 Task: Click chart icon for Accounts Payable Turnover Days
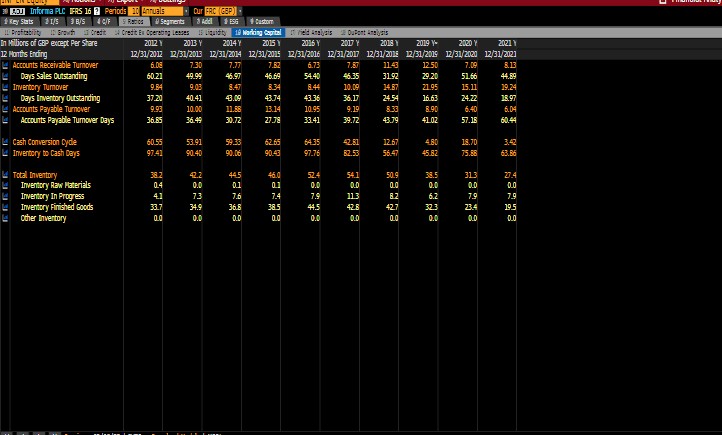coord(5,121)
